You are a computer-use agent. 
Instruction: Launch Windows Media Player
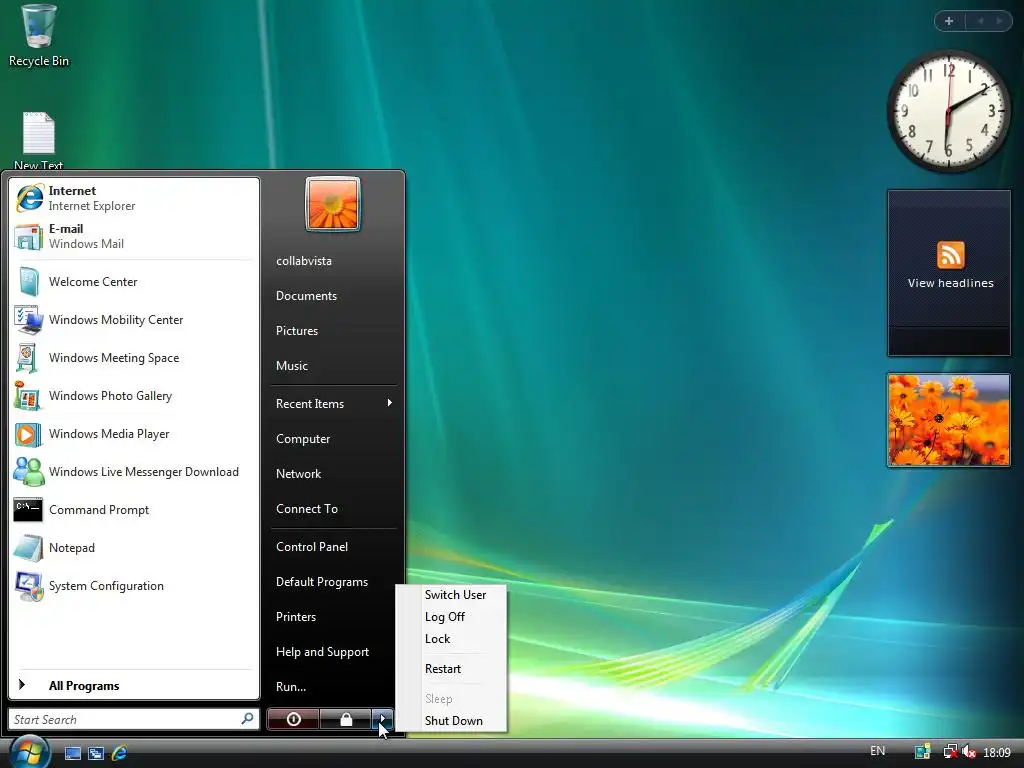[134, 434]
